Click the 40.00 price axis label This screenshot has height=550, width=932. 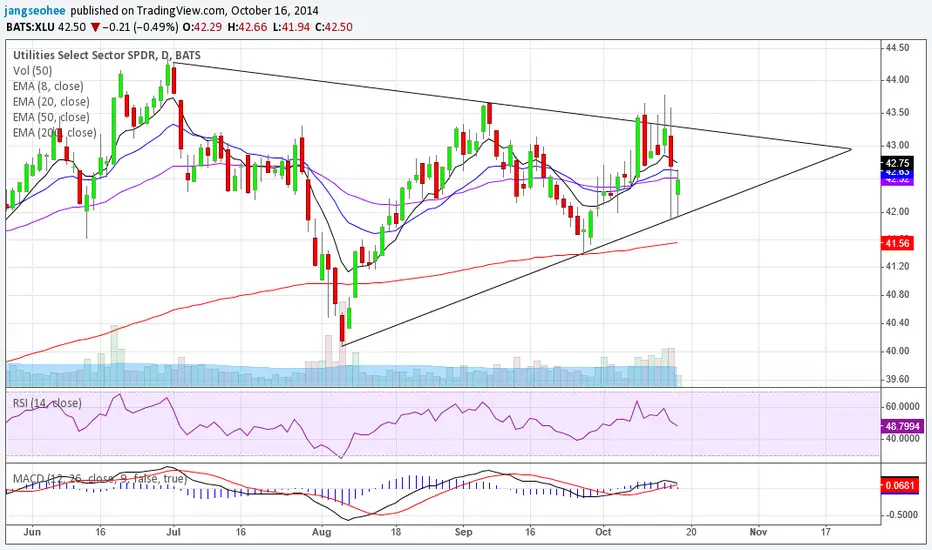897,351
